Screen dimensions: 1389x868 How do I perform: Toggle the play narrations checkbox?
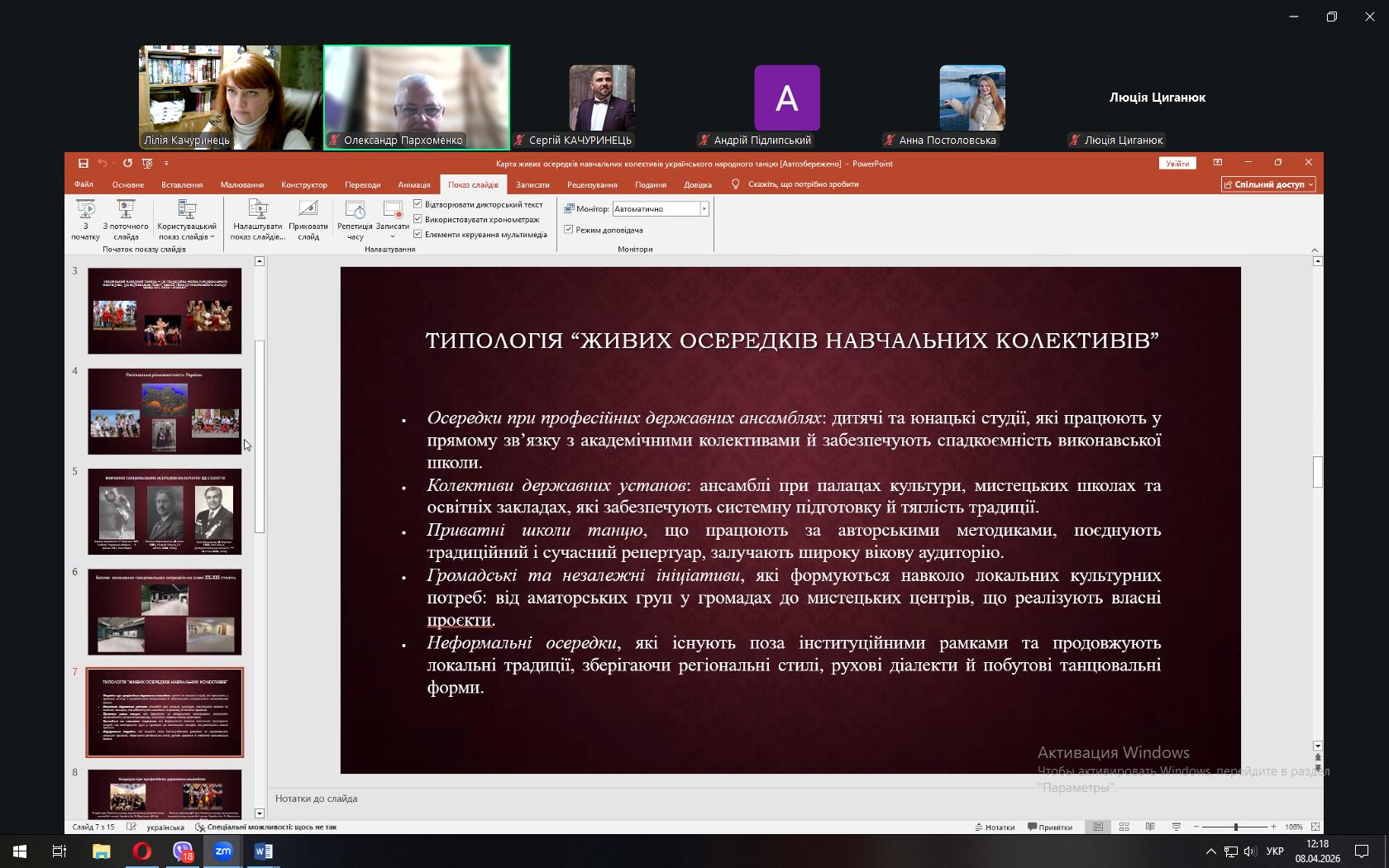tap(418, 204)
